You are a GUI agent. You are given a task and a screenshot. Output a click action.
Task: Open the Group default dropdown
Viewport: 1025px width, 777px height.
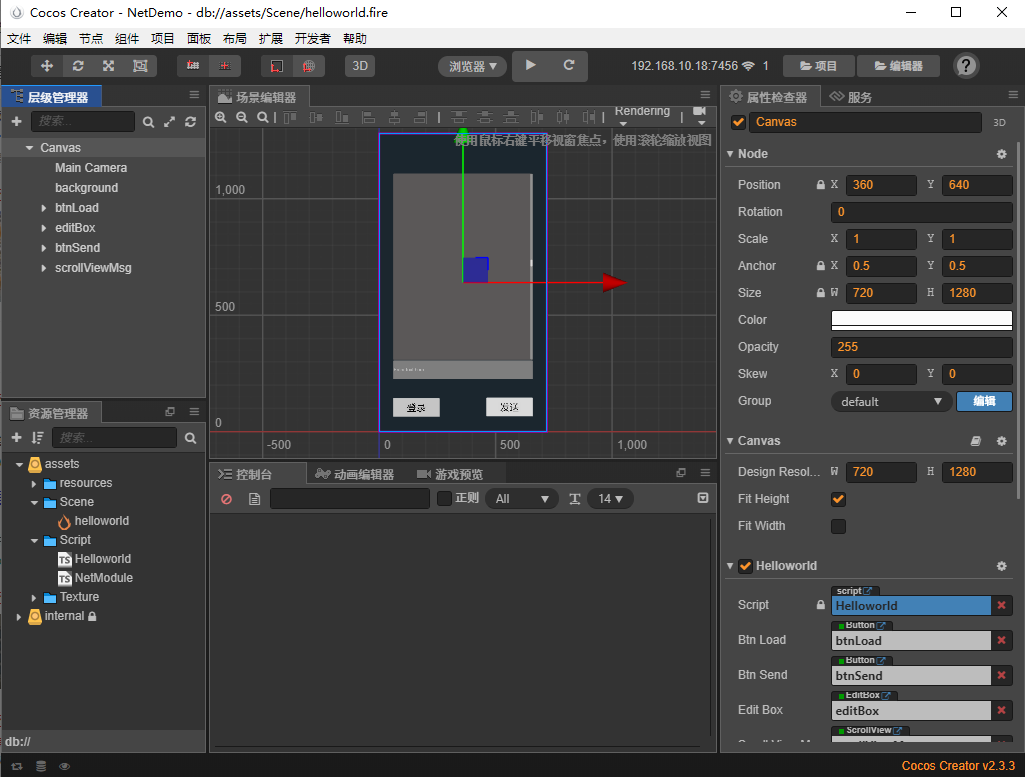click(x=889, y=401)
